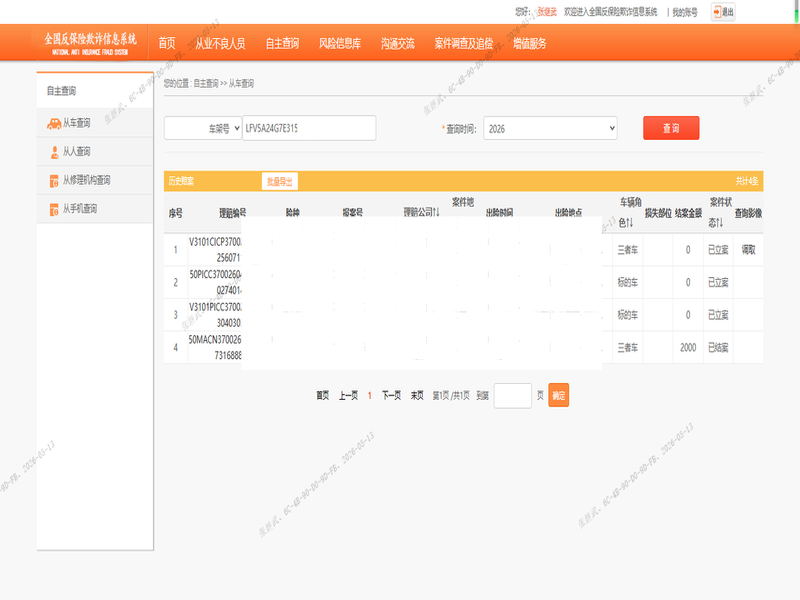Click page number 1 in pagination
Screen dimensions: 800x600
click(369, 395)
